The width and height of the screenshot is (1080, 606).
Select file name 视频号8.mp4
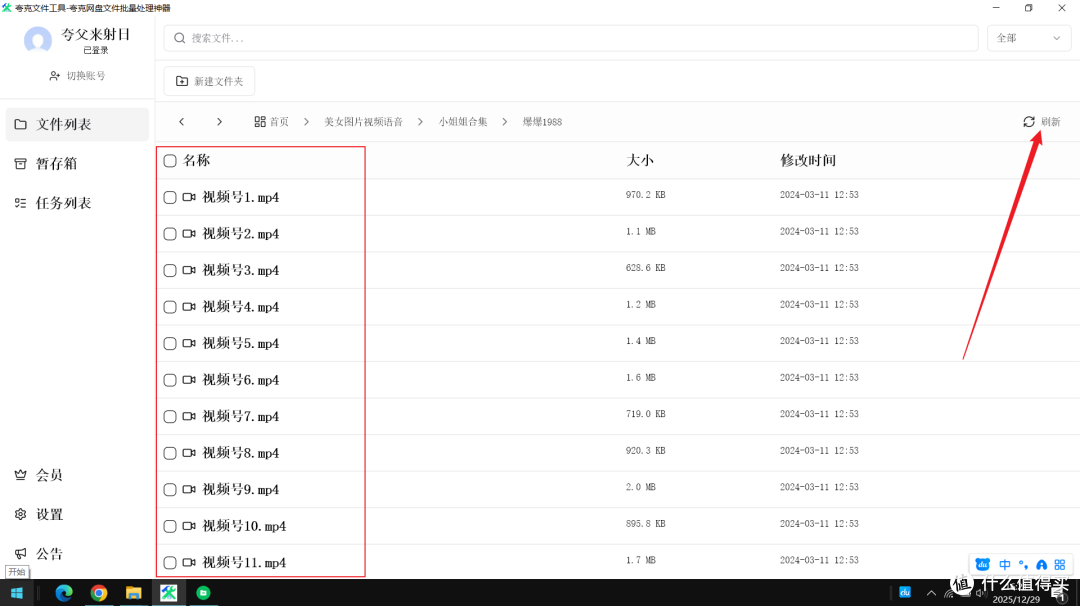(x=240, y=453)
